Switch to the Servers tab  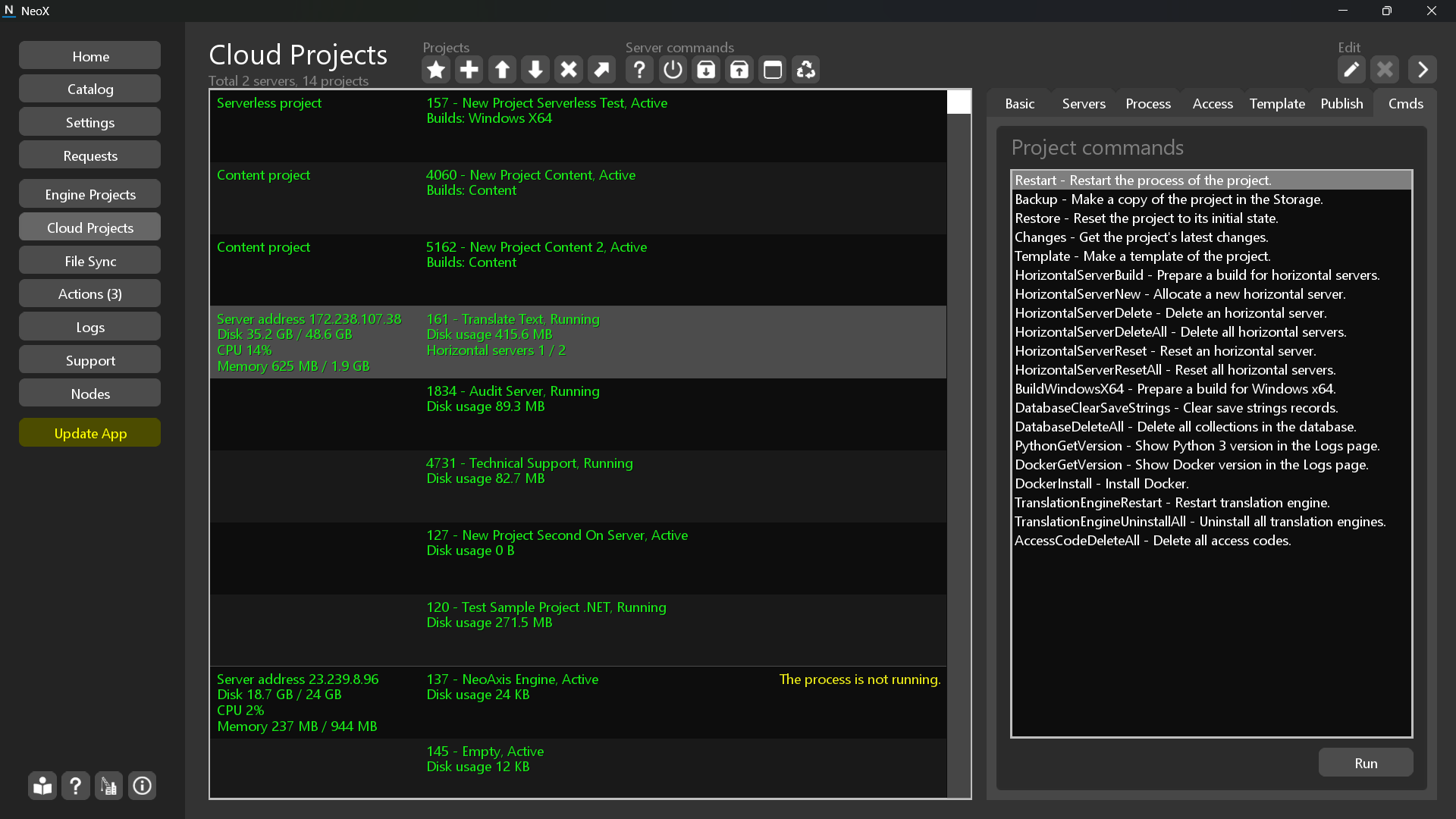1084,104
